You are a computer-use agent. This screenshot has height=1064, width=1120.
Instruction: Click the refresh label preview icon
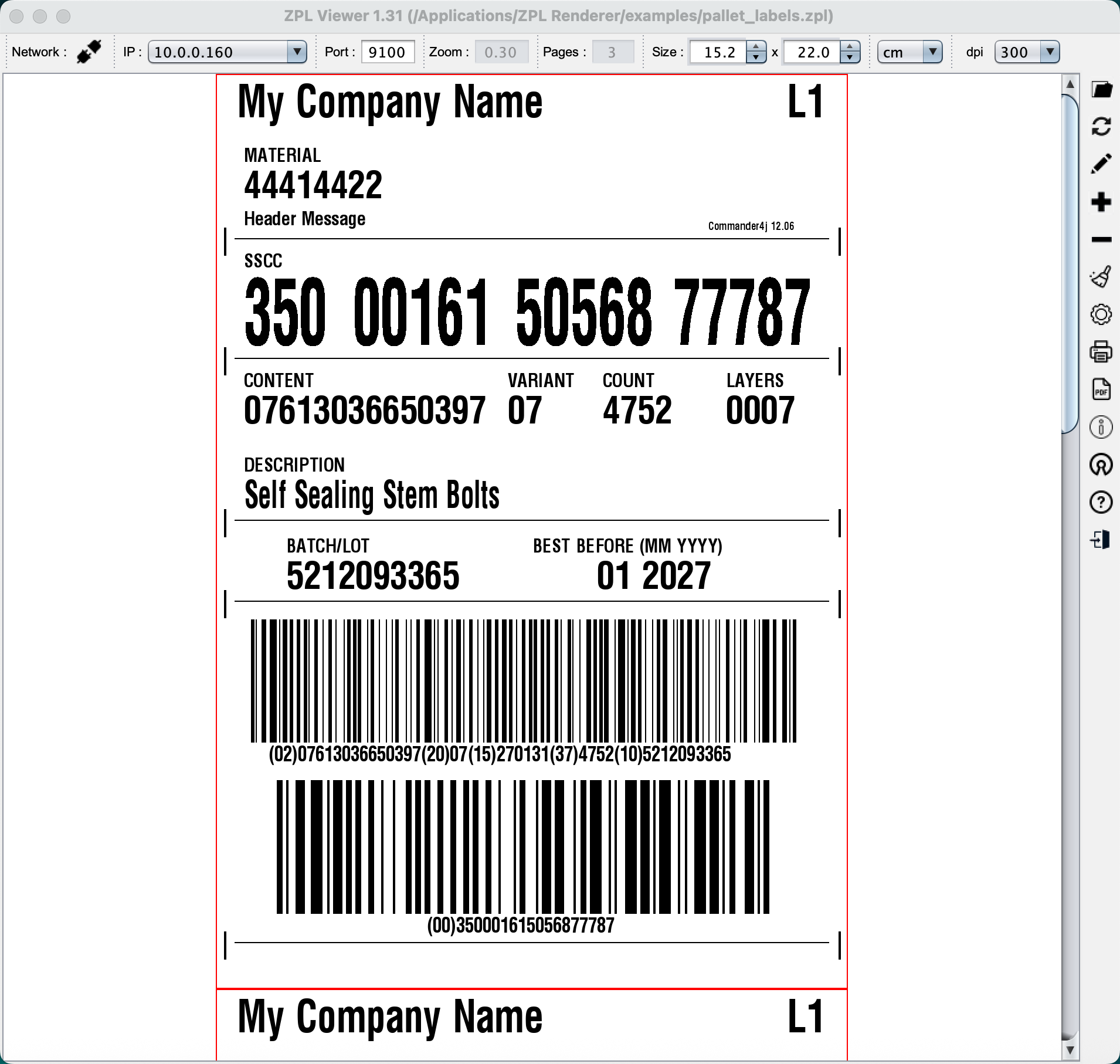tap(1101, 127)
